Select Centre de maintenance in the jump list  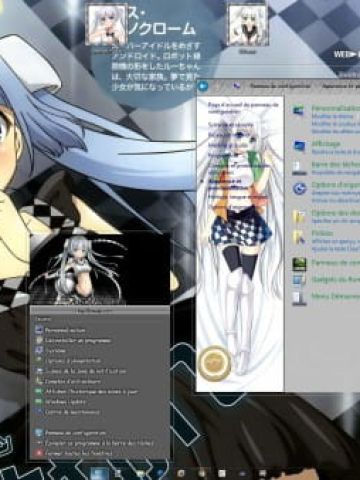[x=72, y=412]
